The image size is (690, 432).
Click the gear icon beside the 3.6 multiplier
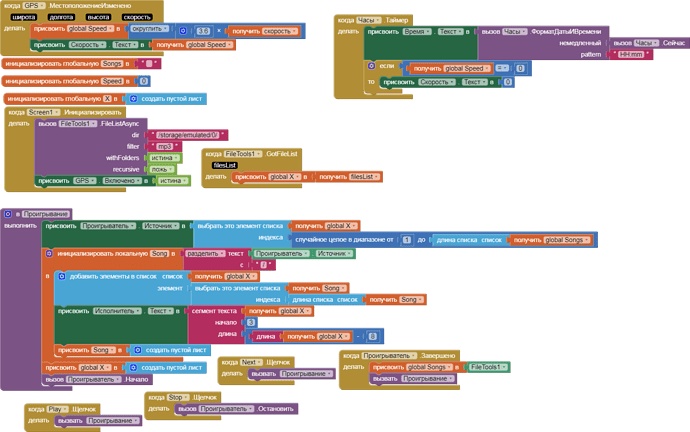(184, 31)
